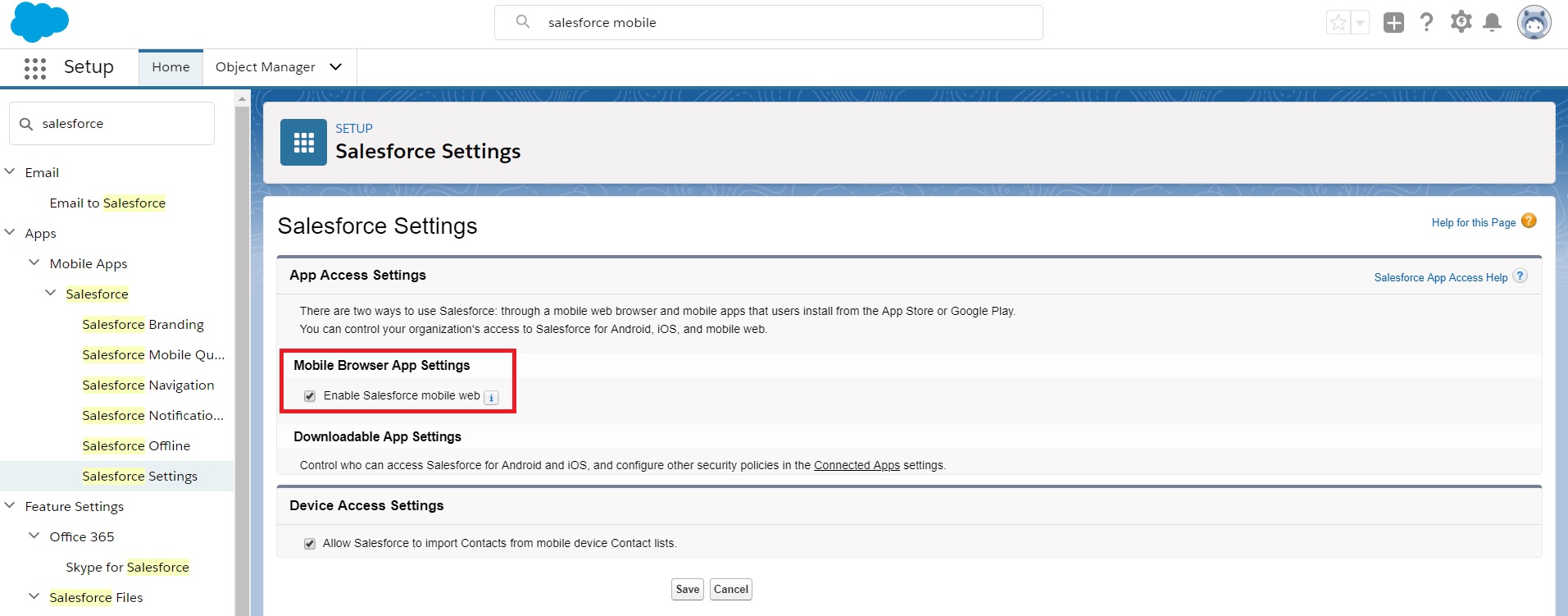Toggle Enable Salesforce mobile web checkbox
Viewport: 1568px width, 616px height.
tap(310, 396)
